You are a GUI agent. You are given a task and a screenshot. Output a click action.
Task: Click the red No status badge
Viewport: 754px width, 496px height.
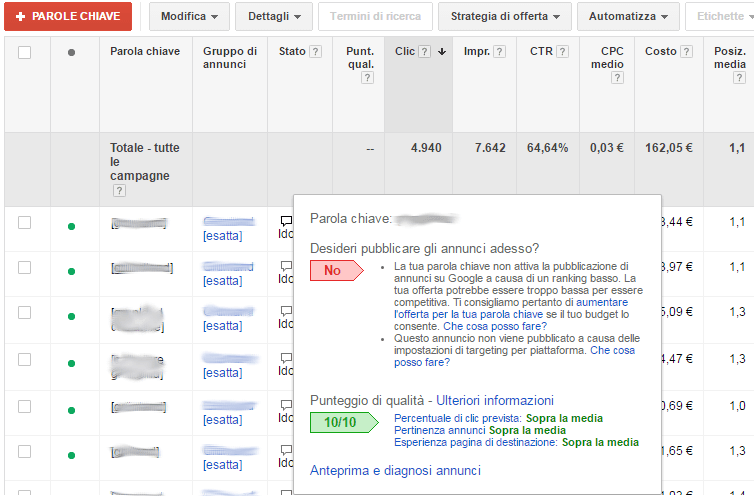click(337, 270)
